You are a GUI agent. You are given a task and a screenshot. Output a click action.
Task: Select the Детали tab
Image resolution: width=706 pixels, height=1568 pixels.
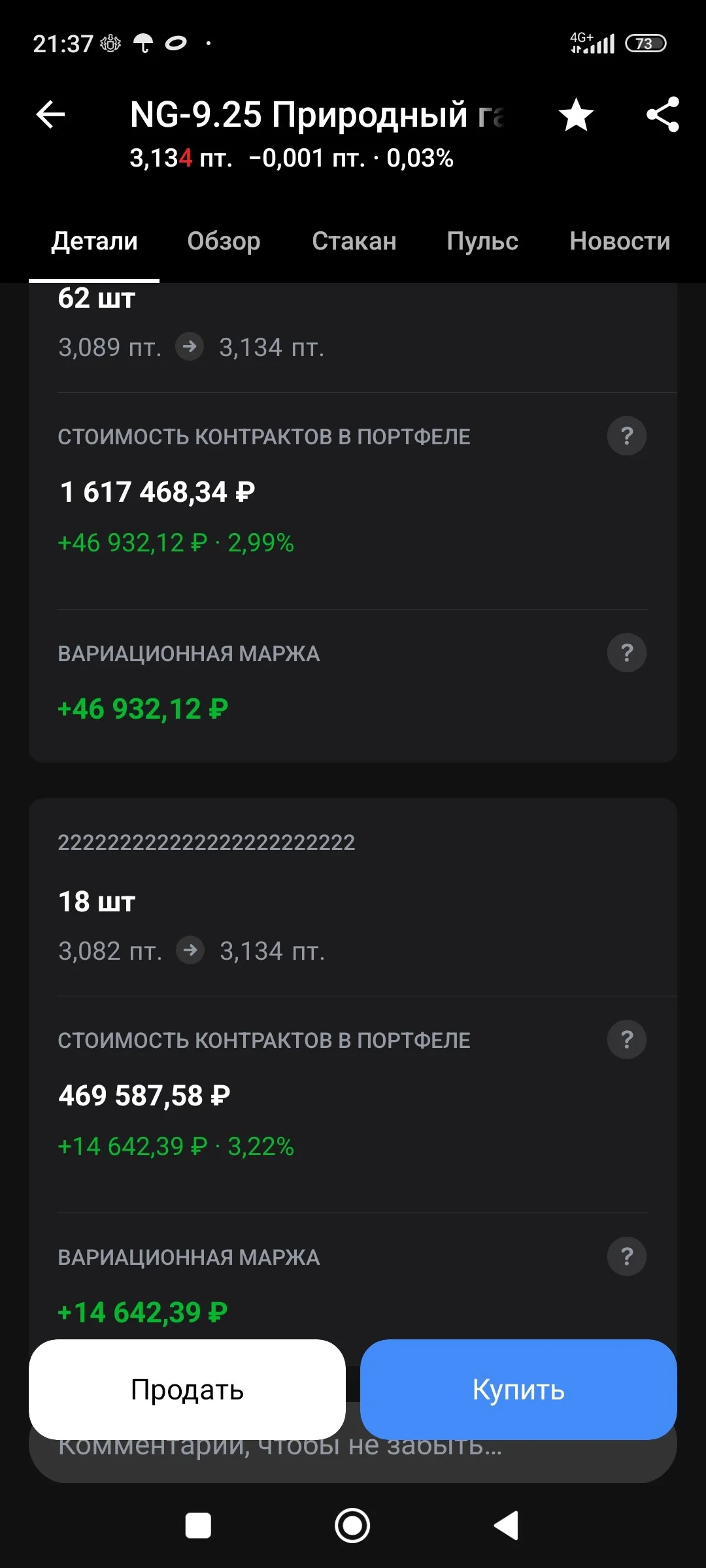pyautogui.click(x=95, y=242)
